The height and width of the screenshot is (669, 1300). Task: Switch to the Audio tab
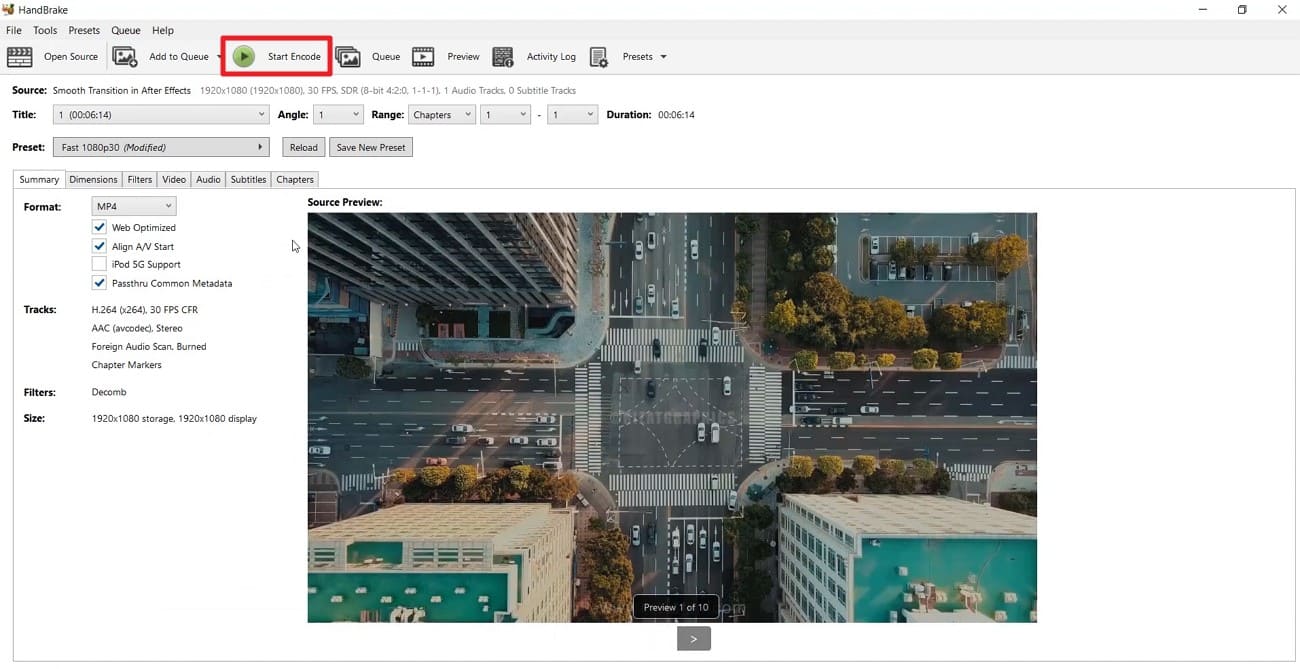(x=208, y=180)
